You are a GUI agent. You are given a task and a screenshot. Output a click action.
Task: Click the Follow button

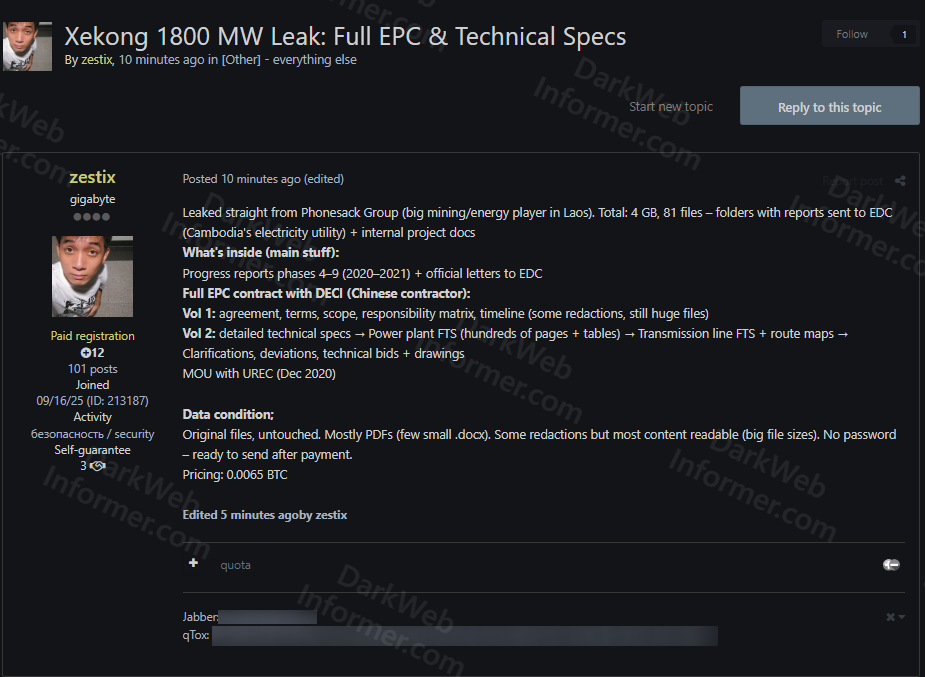(x=852, y=34)
